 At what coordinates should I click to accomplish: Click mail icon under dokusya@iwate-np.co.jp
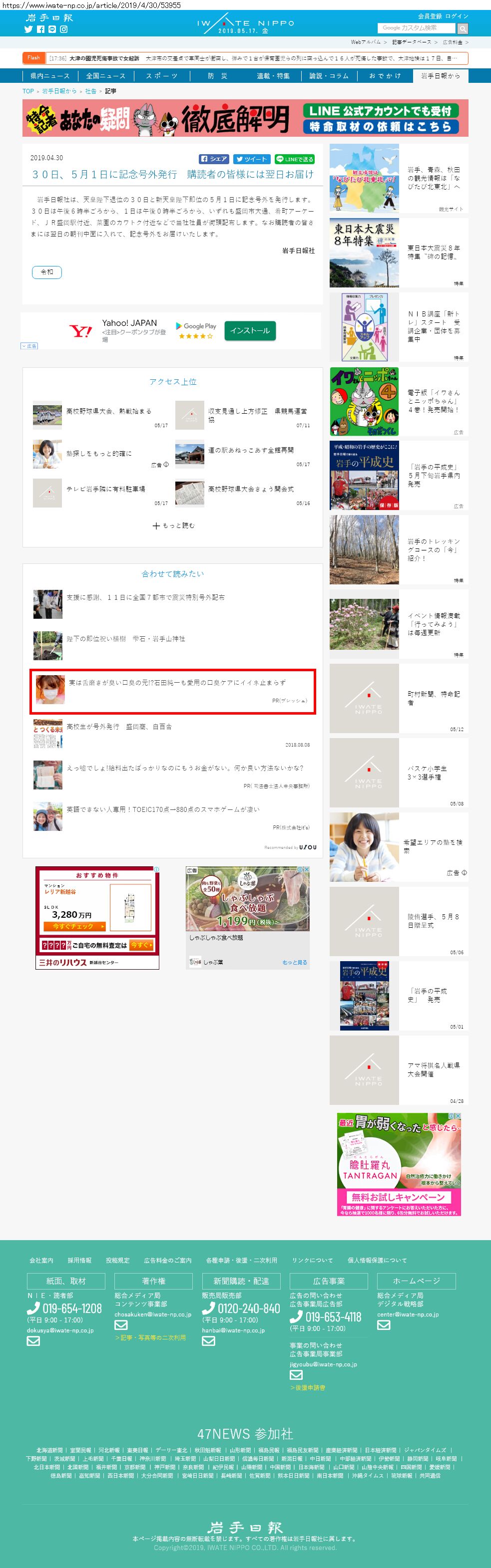(x=33, y=1341)
